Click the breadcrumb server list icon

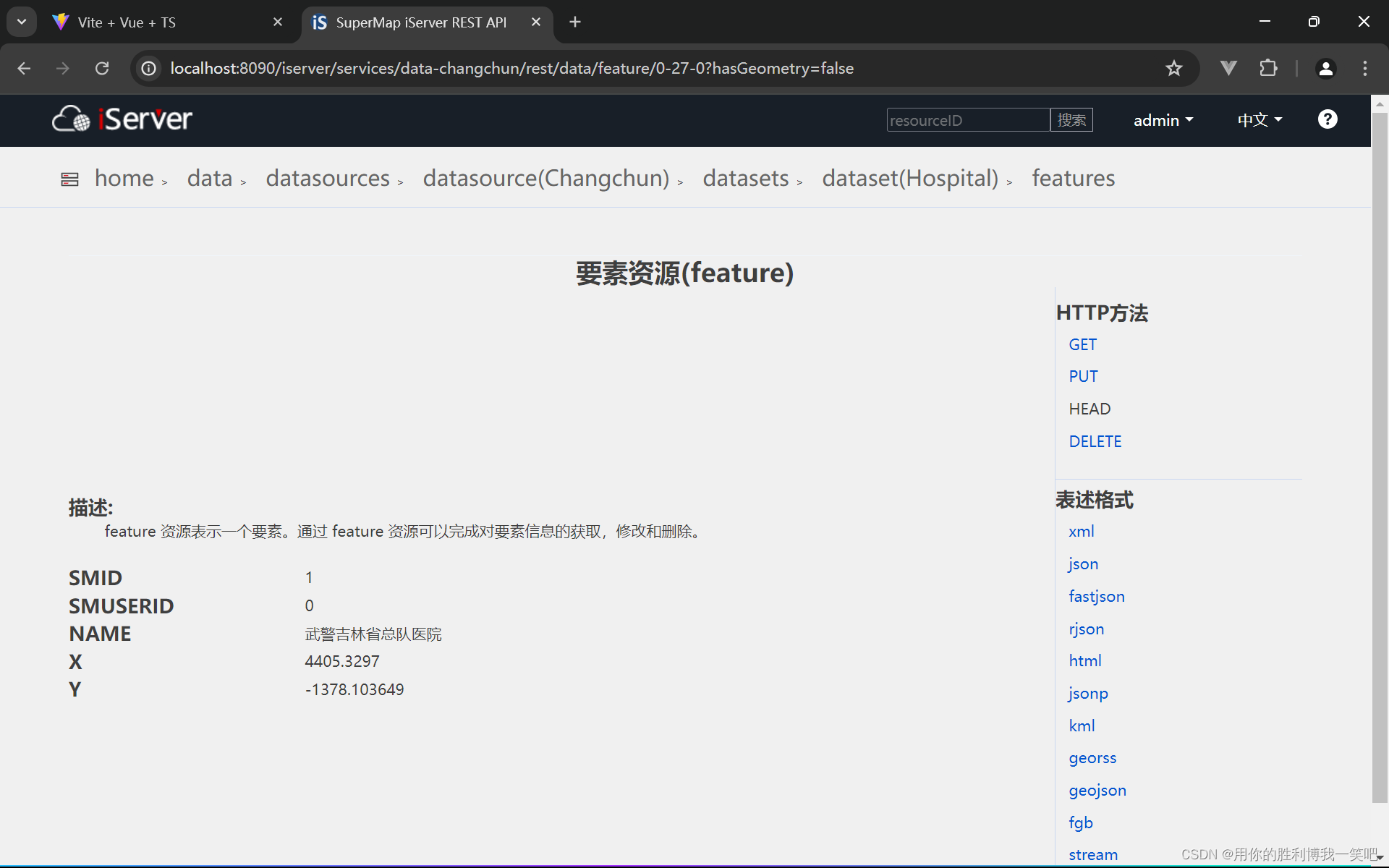(69, 179)
